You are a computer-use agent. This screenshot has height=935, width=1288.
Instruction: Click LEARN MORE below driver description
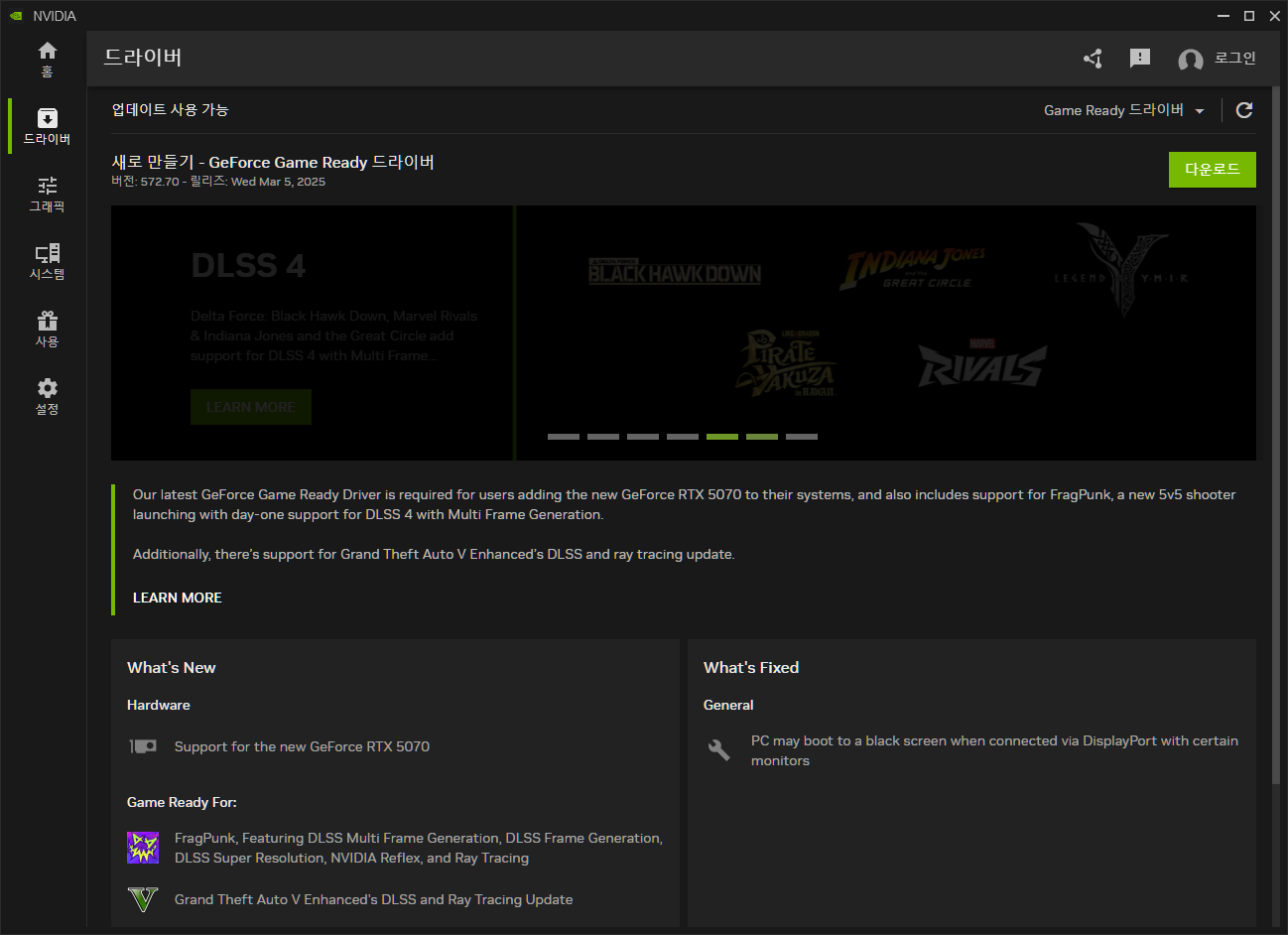[x=178, y=598]
